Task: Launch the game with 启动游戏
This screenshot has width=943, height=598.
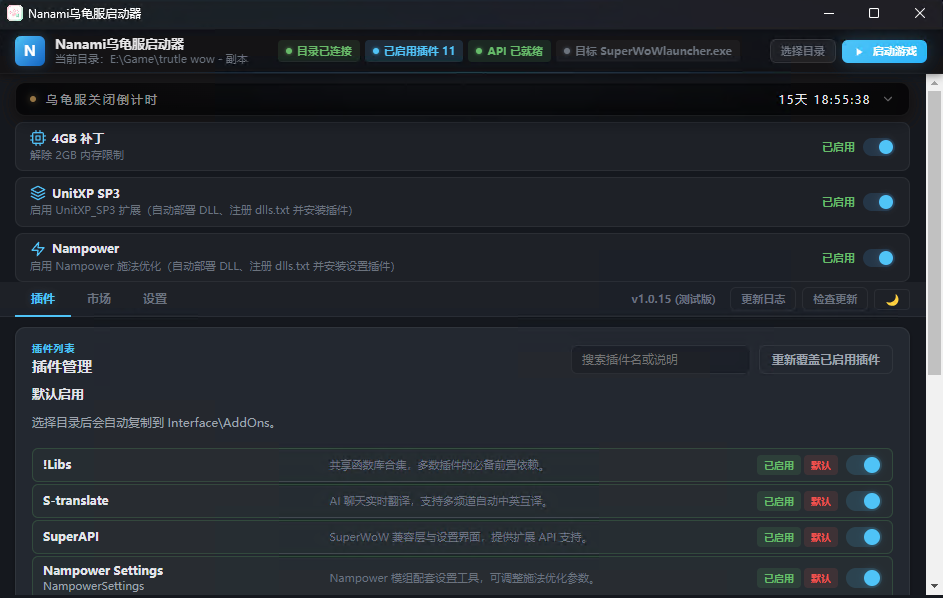Action: pyautogui.click(x=884, y=51)
